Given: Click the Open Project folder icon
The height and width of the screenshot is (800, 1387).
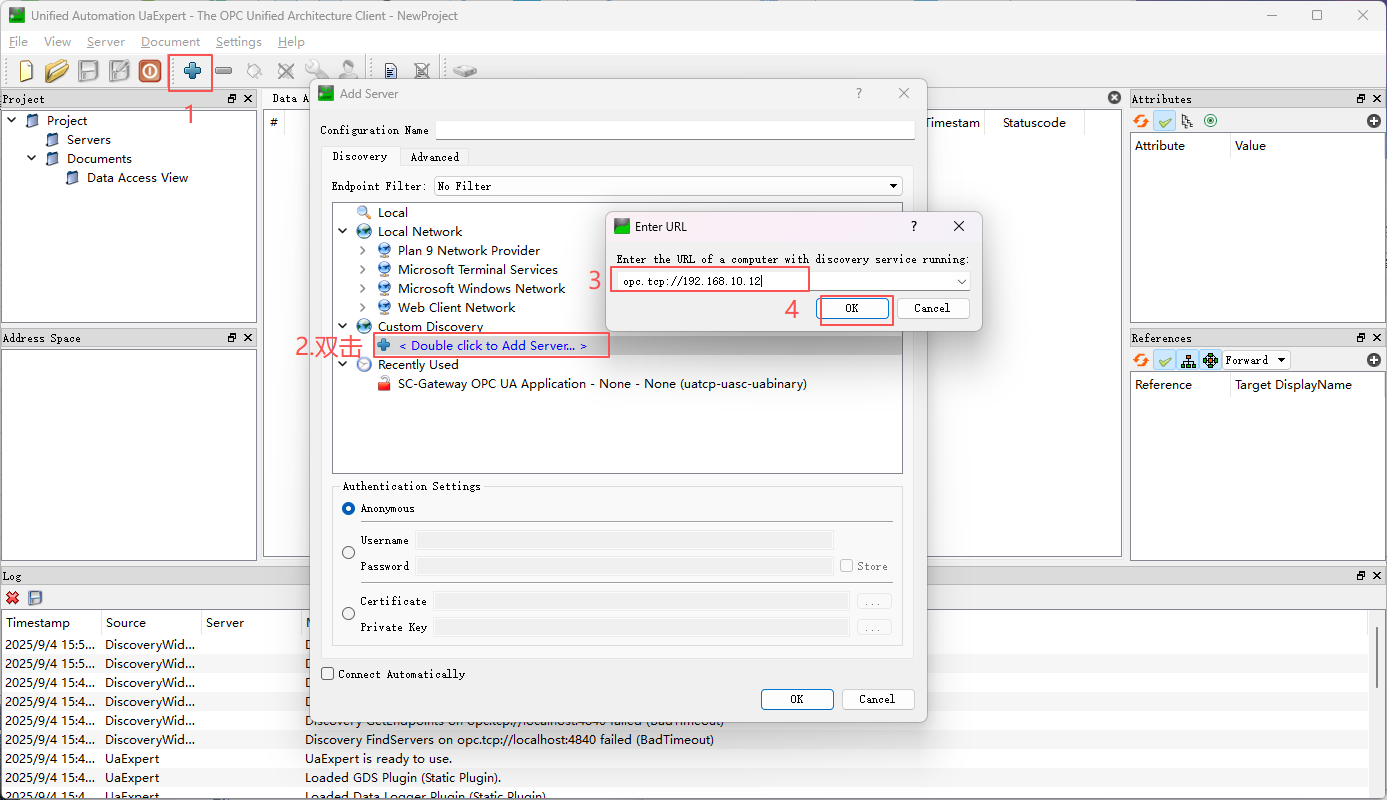Looking at the screenshot, I should click(57, 71).
